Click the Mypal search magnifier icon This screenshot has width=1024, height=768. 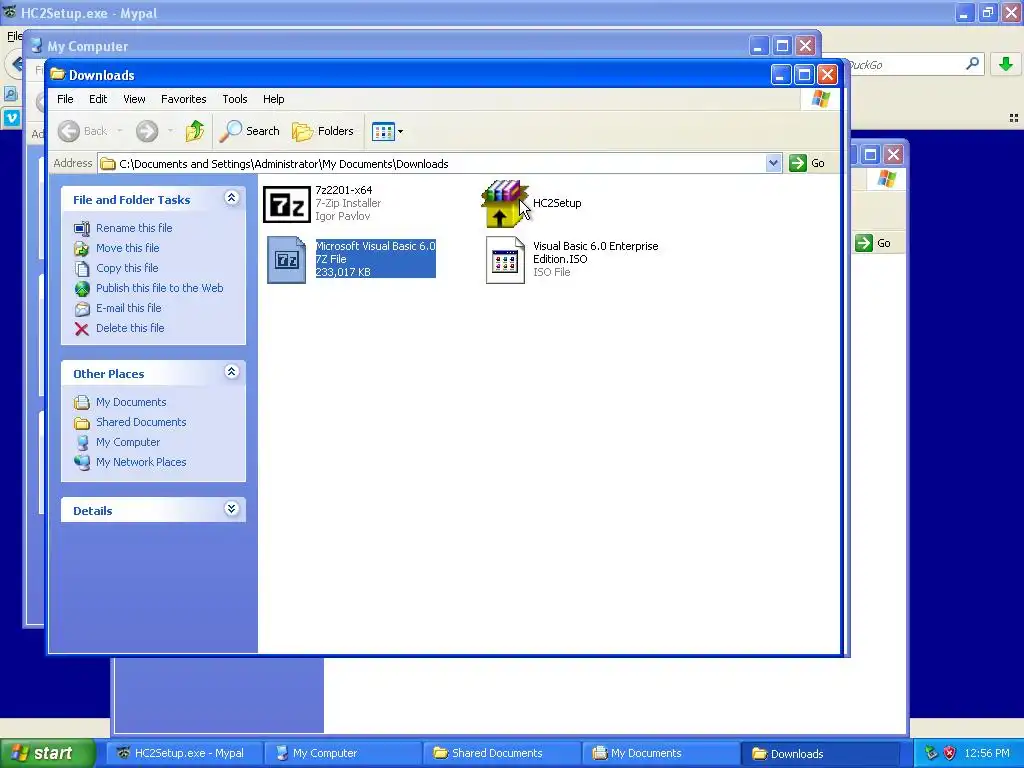coord(972,64)
